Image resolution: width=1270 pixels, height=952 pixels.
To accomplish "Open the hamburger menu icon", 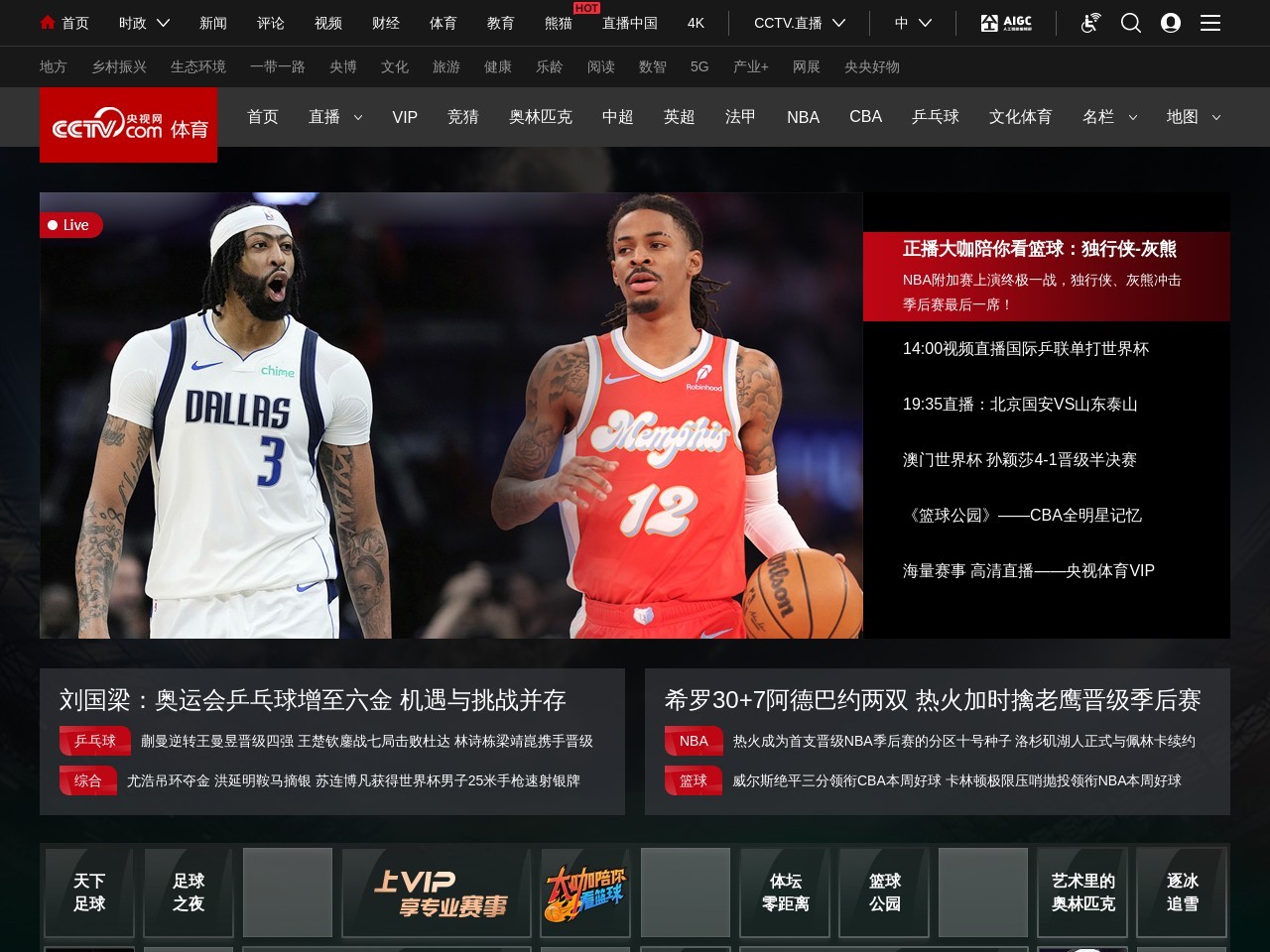I will pyautogui.click(x=1210, y=23).
